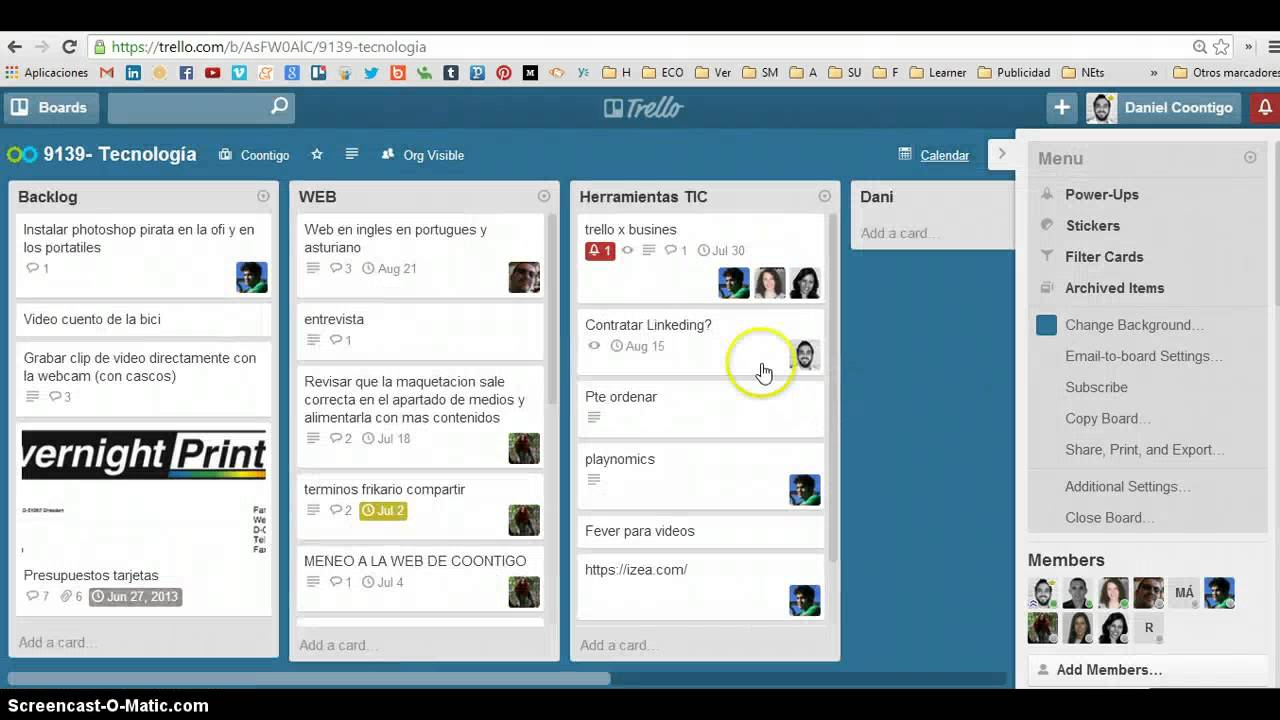Open the Boards menu button

click(52, 107)
